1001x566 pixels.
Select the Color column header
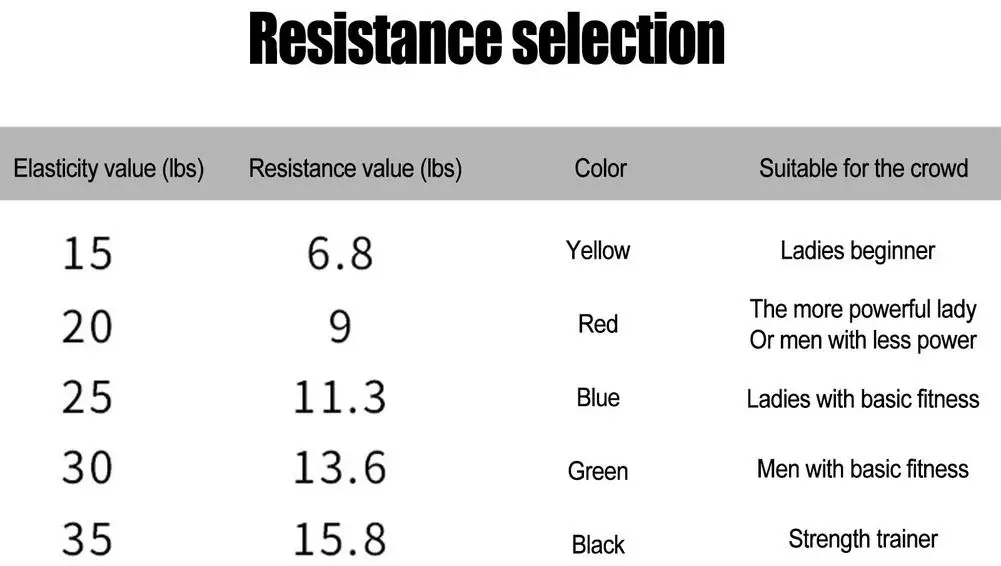[600, 168]
